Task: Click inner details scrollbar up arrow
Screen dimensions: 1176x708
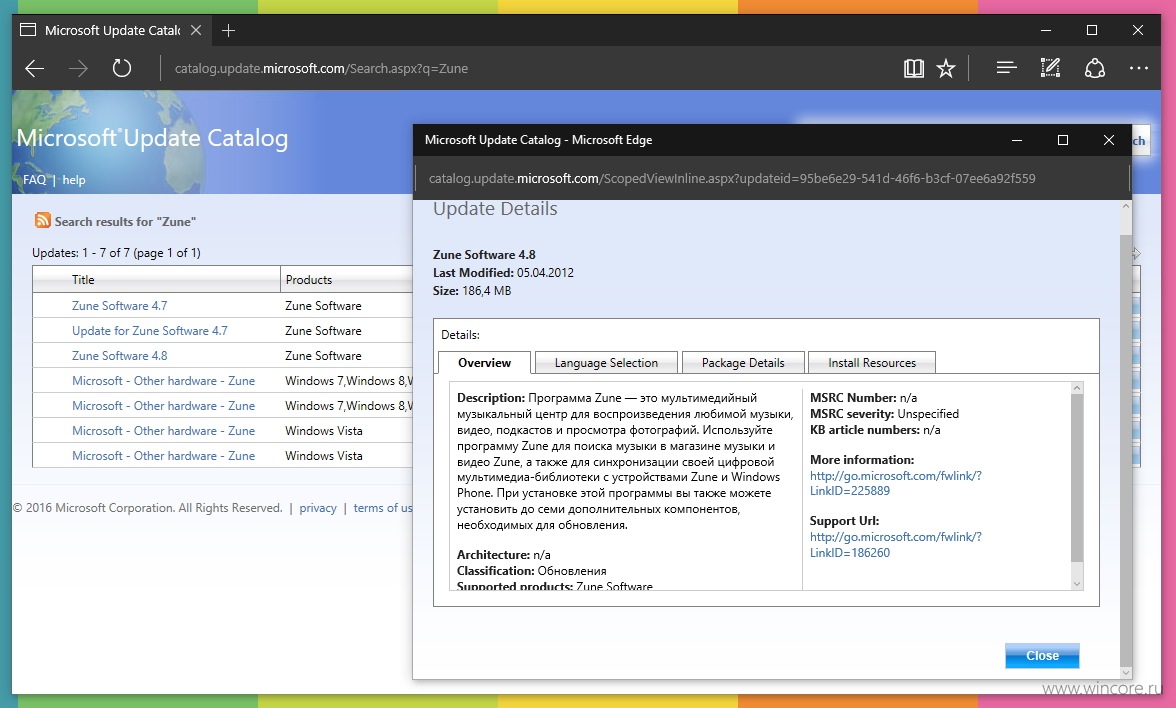Action: (1077, 388)
